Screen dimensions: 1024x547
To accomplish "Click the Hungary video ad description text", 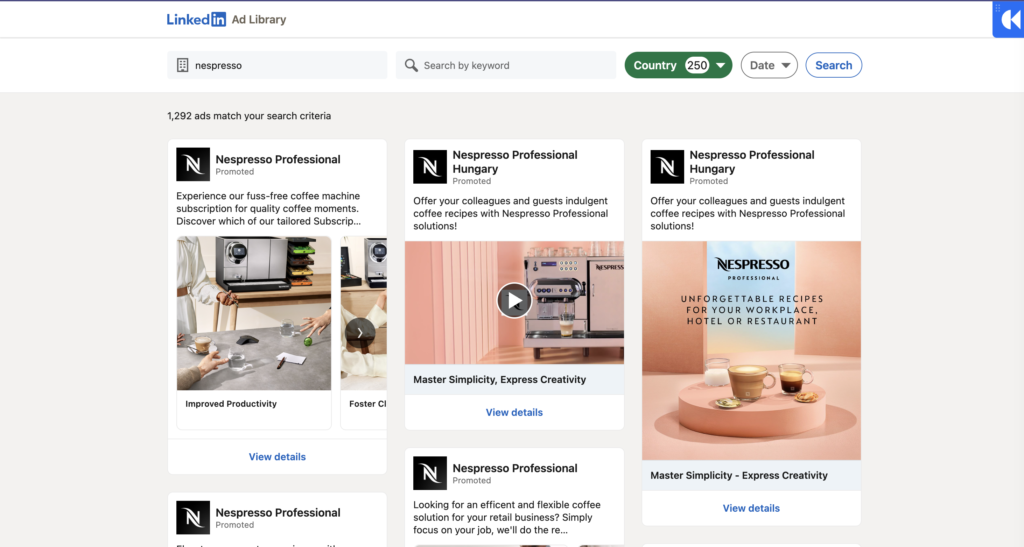I will tap(511, 213).
